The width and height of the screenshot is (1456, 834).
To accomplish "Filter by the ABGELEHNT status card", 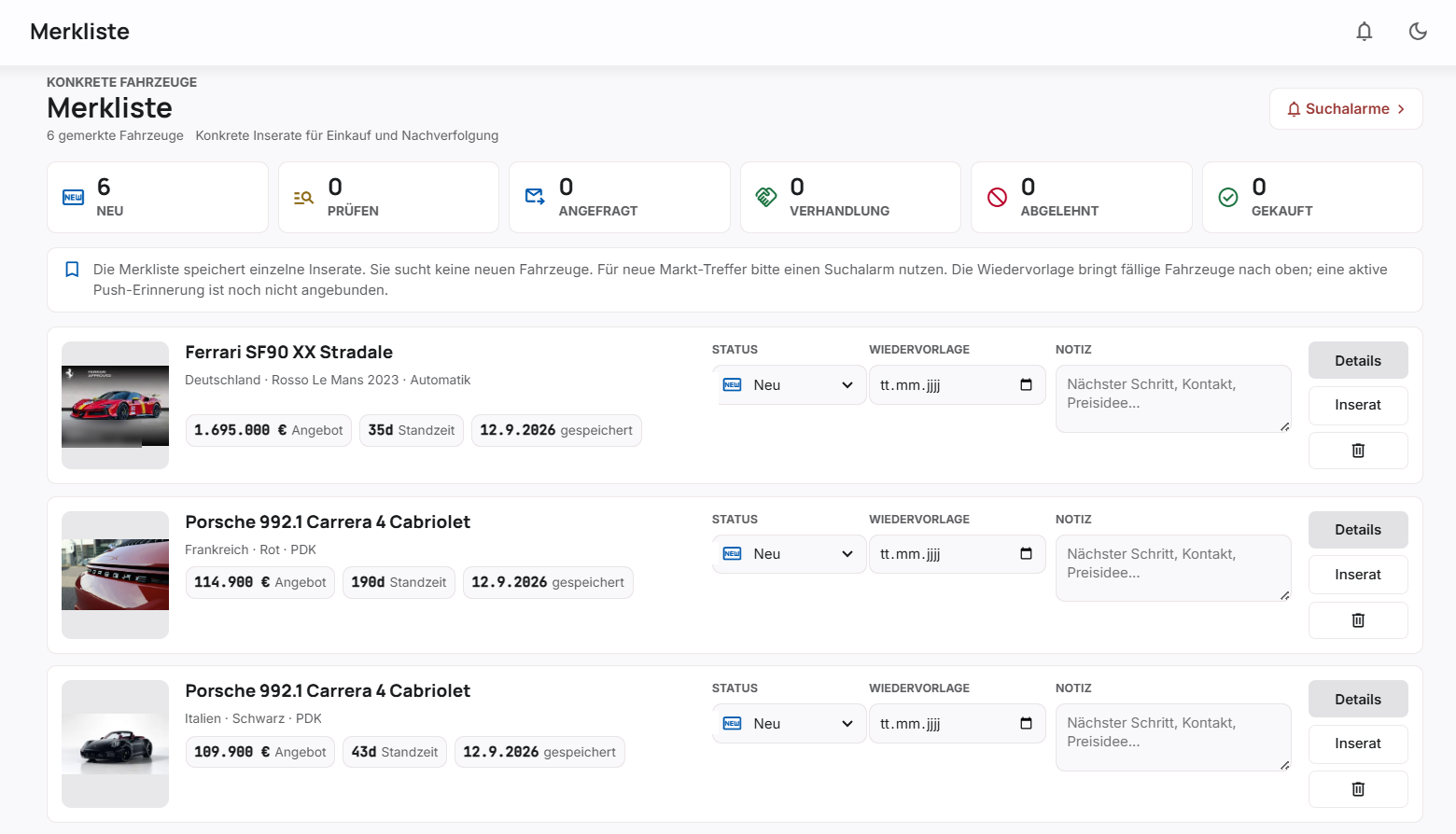I will pyautogui.click(x=1082, y=198).
